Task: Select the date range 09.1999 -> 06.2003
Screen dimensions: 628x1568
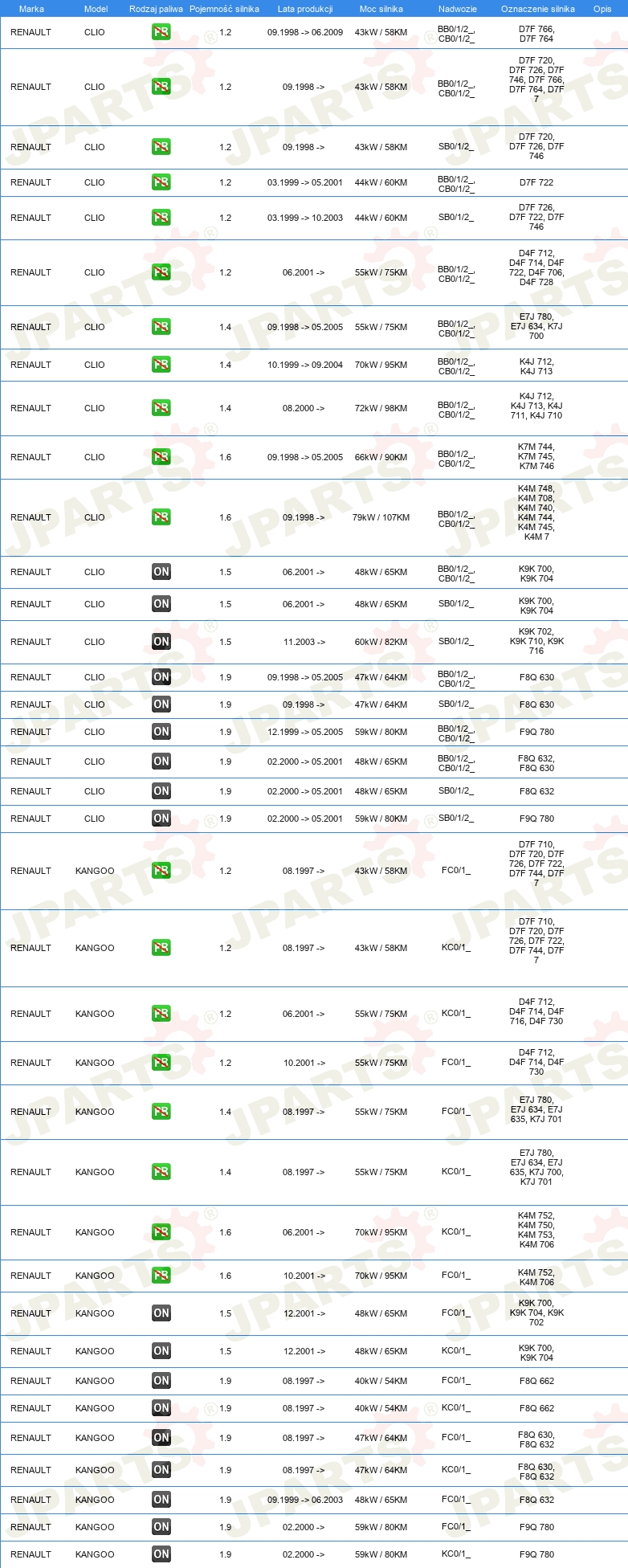Action: tap(305, 1501)
